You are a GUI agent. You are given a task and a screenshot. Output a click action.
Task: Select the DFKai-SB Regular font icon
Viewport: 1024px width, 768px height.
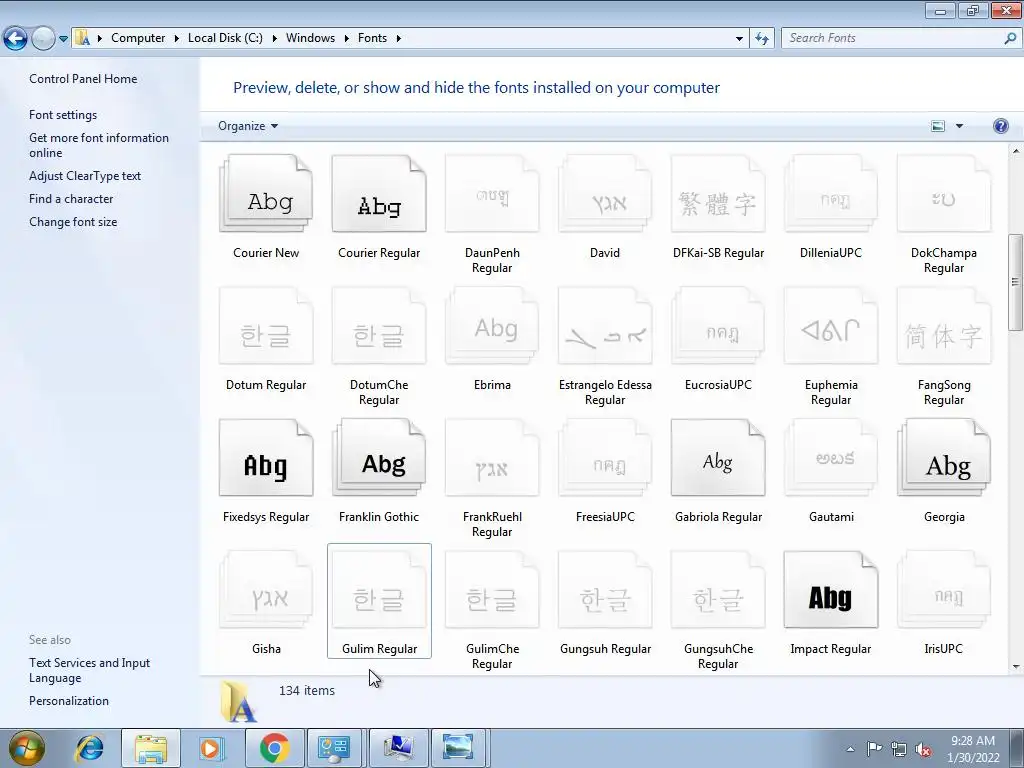click(x=718, y=194)
